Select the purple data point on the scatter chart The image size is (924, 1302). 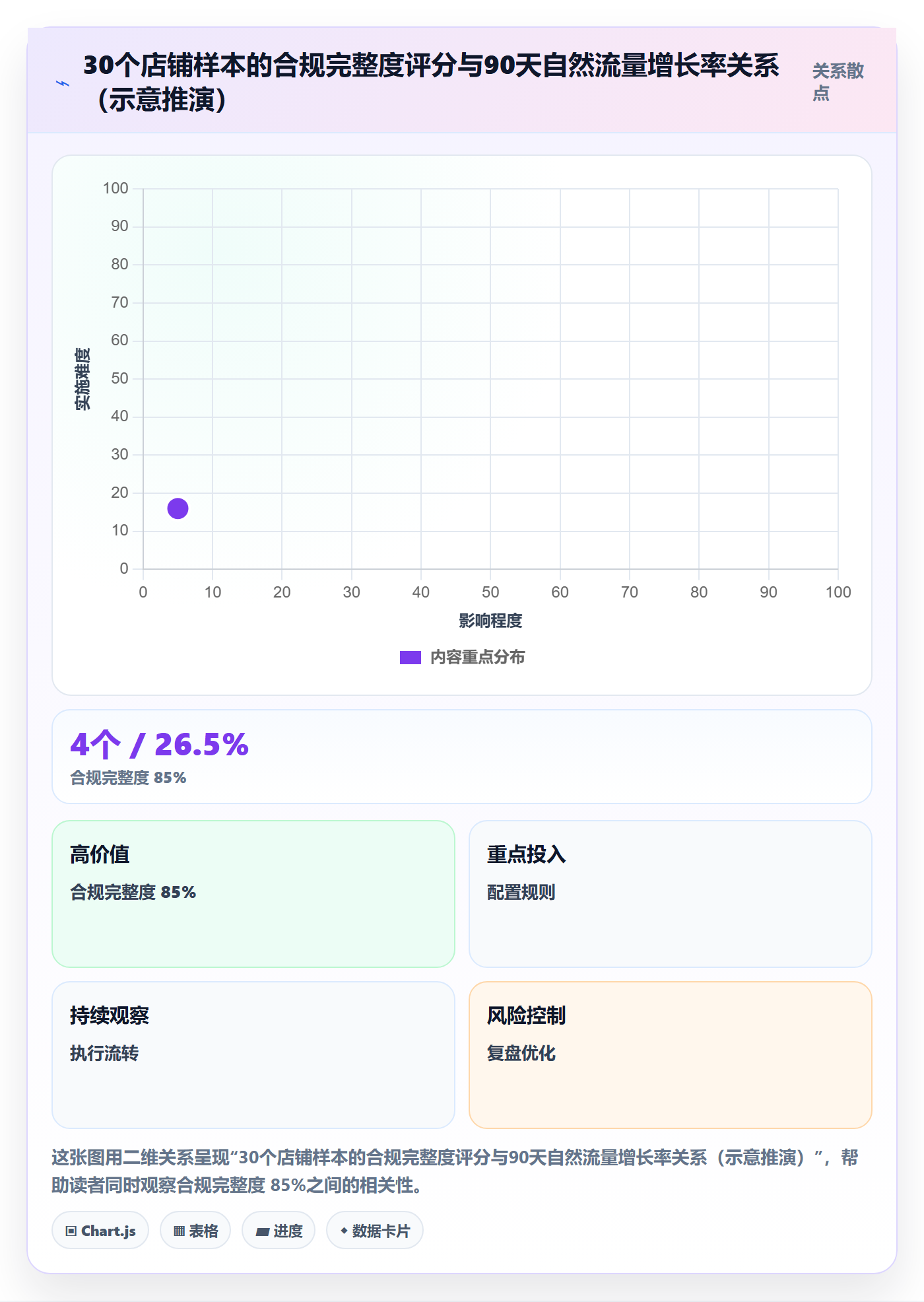point(178,508)
